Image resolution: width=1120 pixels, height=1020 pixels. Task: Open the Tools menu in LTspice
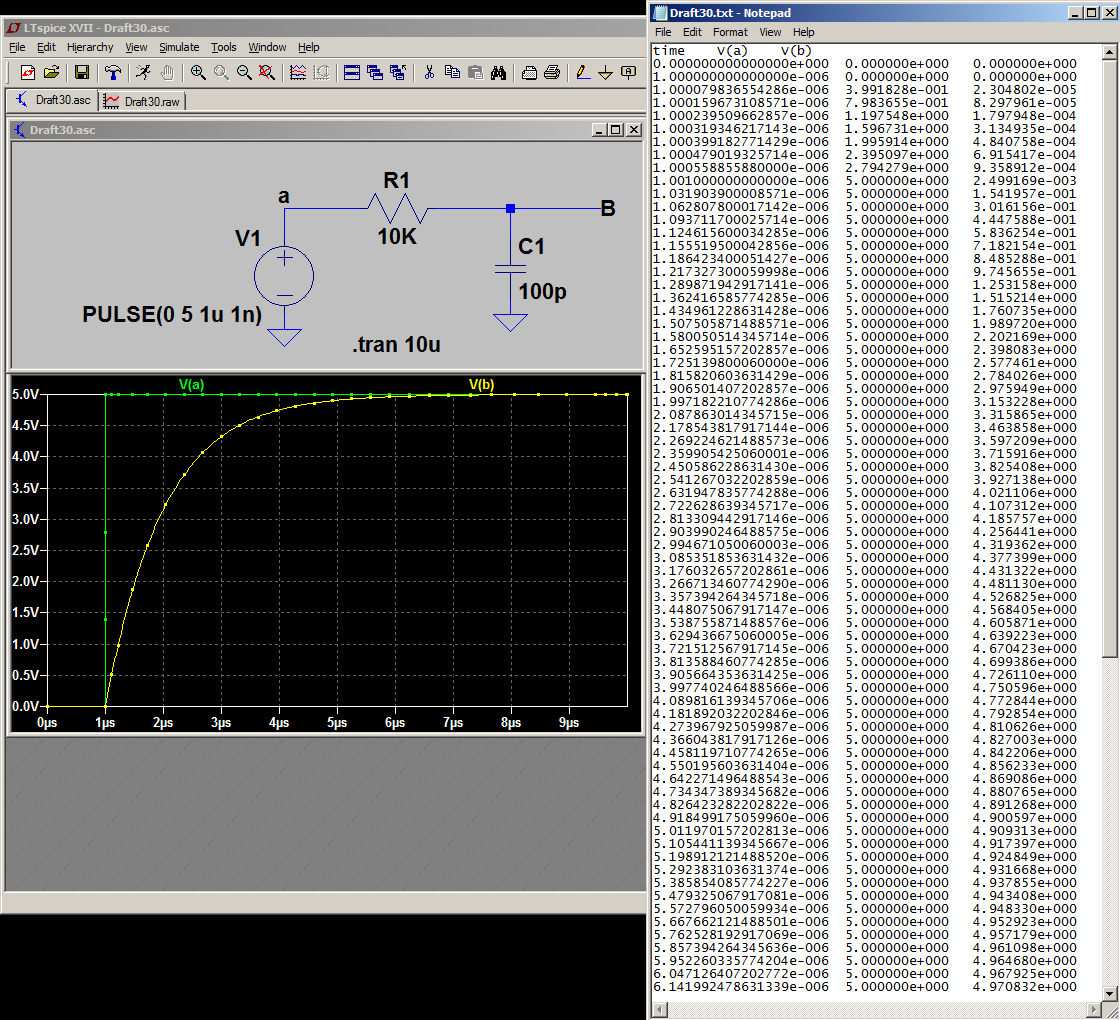[x=224, y=47]
